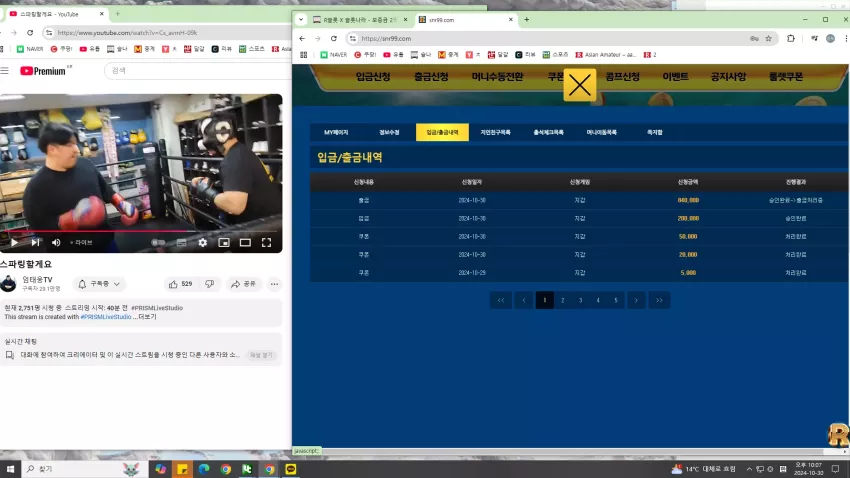Enter fullscreen on YouTube video
The image size is (850, 478).
tap(266, 243)
